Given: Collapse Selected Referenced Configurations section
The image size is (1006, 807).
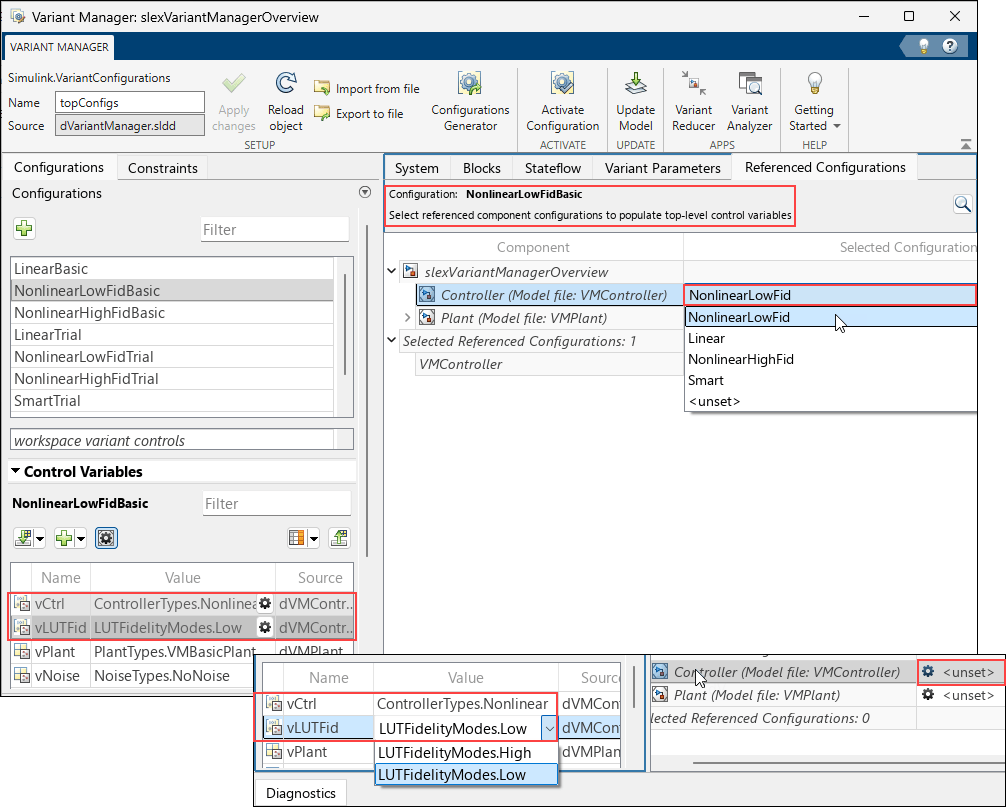Looking at the screenshot, I should click(391, 340).
